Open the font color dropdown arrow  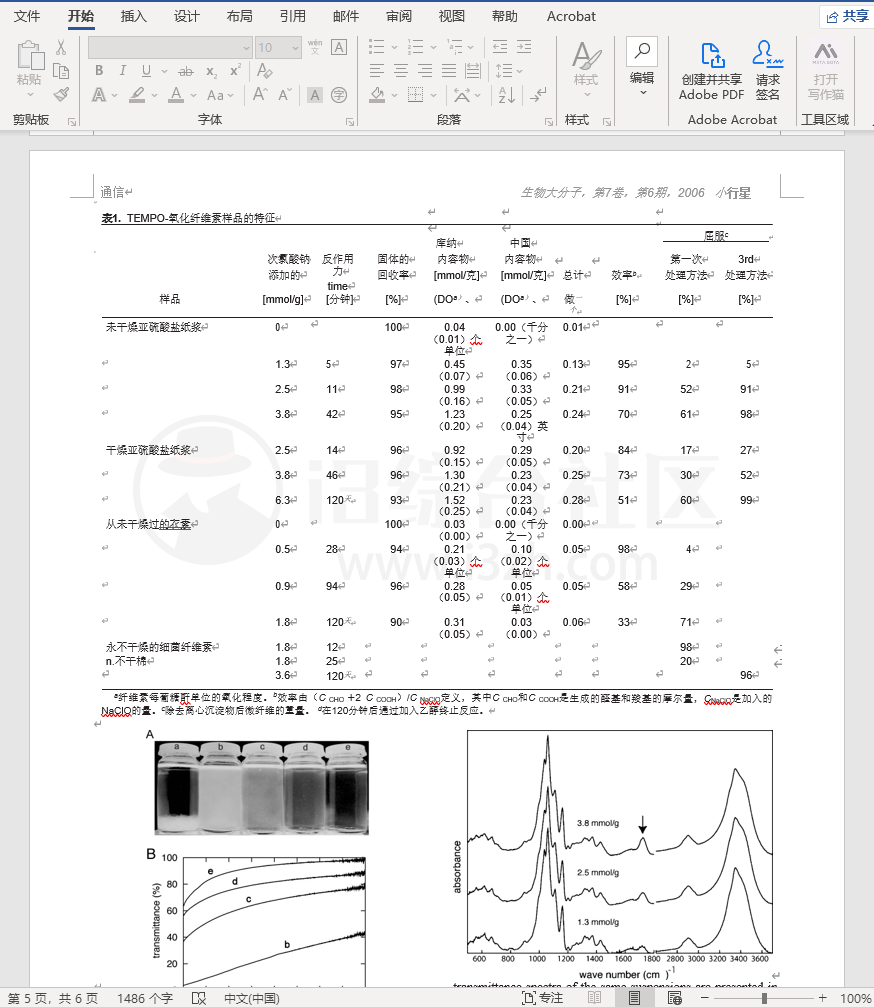tap(193, 96)
